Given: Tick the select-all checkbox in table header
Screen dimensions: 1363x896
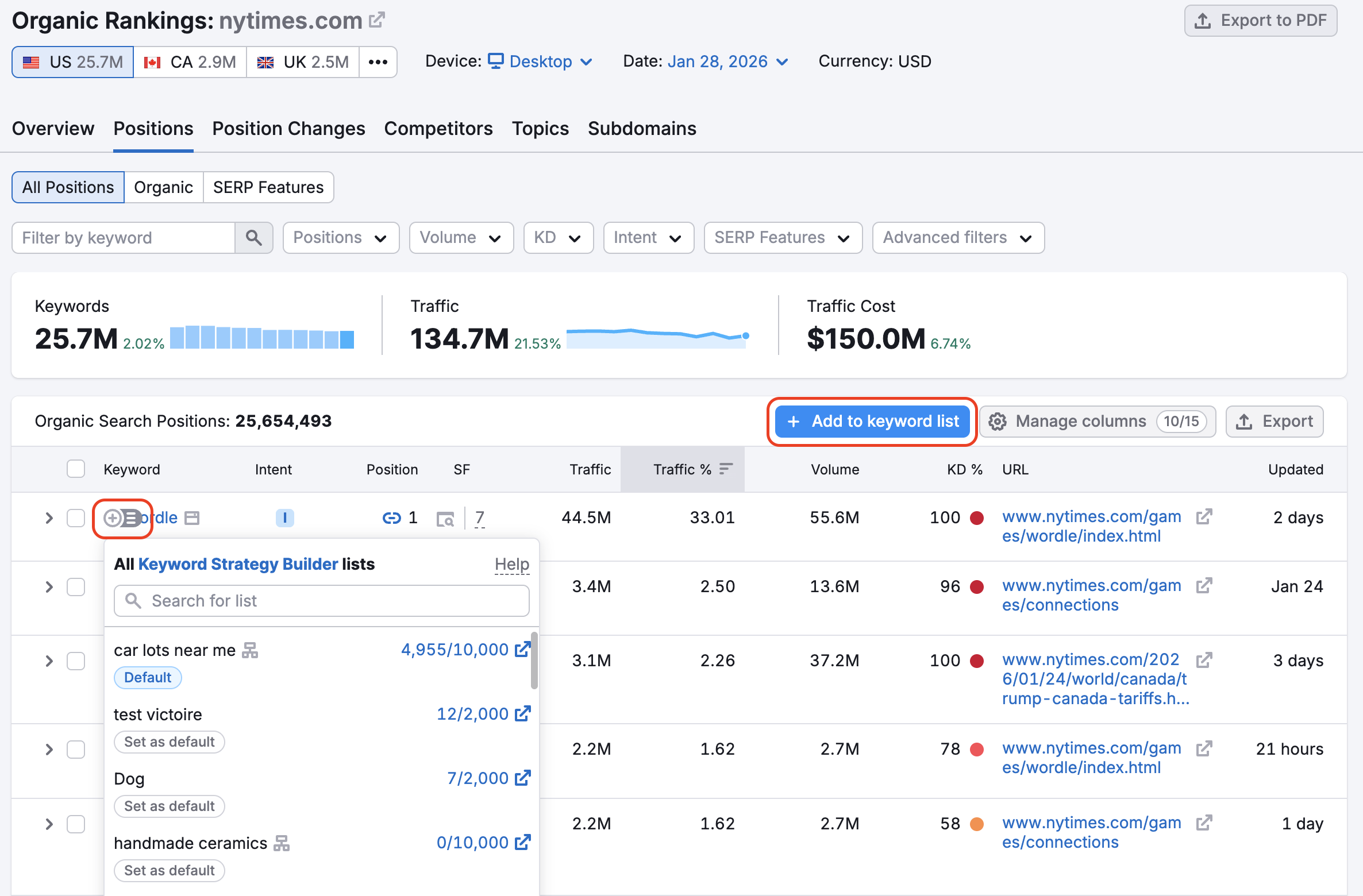Looking at the screenshot, I should [76, 469].
